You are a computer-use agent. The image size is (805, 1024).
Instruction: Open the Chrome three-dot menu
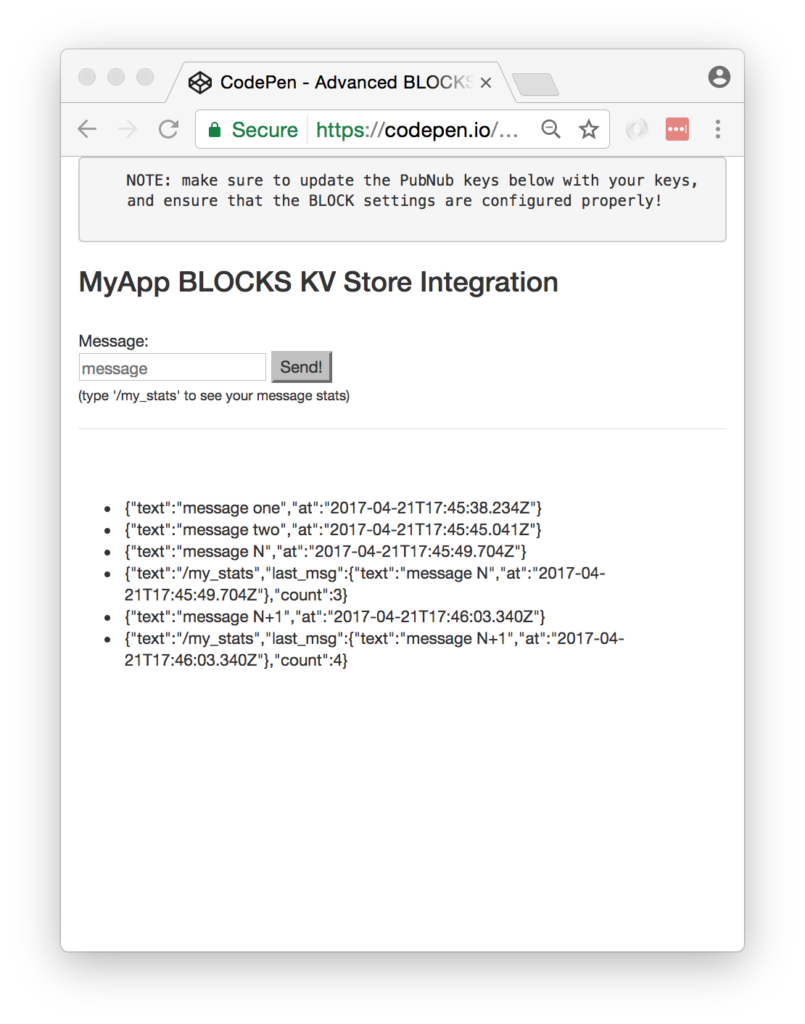tap(718, 129)
